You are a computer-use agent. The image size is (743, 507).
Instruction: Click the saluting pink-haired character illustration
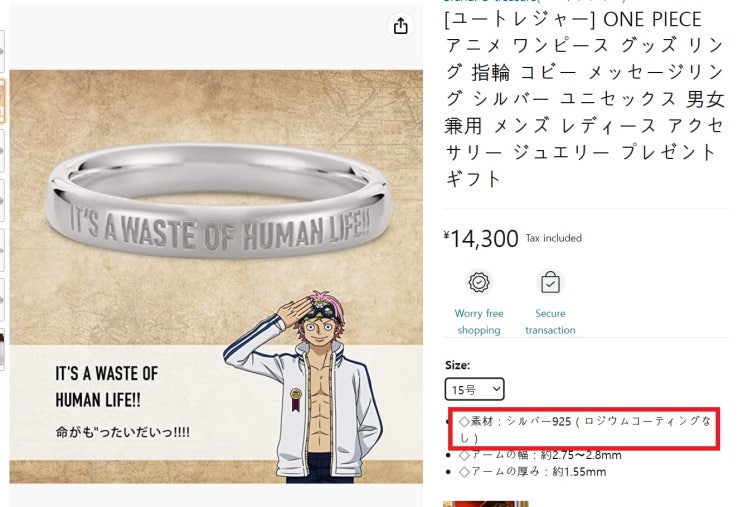pyautogui.click(x=308, y=387)
